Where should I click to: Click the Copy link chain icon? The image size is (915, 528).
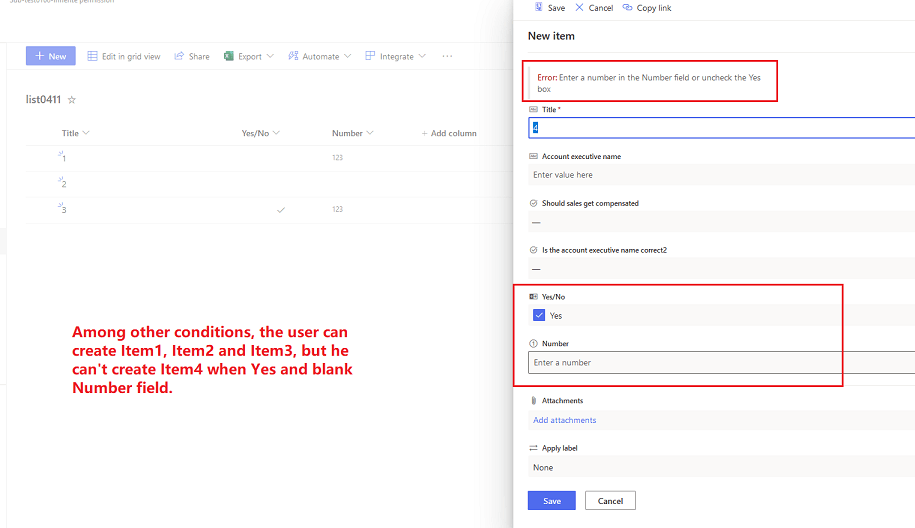tap(627, 7)
